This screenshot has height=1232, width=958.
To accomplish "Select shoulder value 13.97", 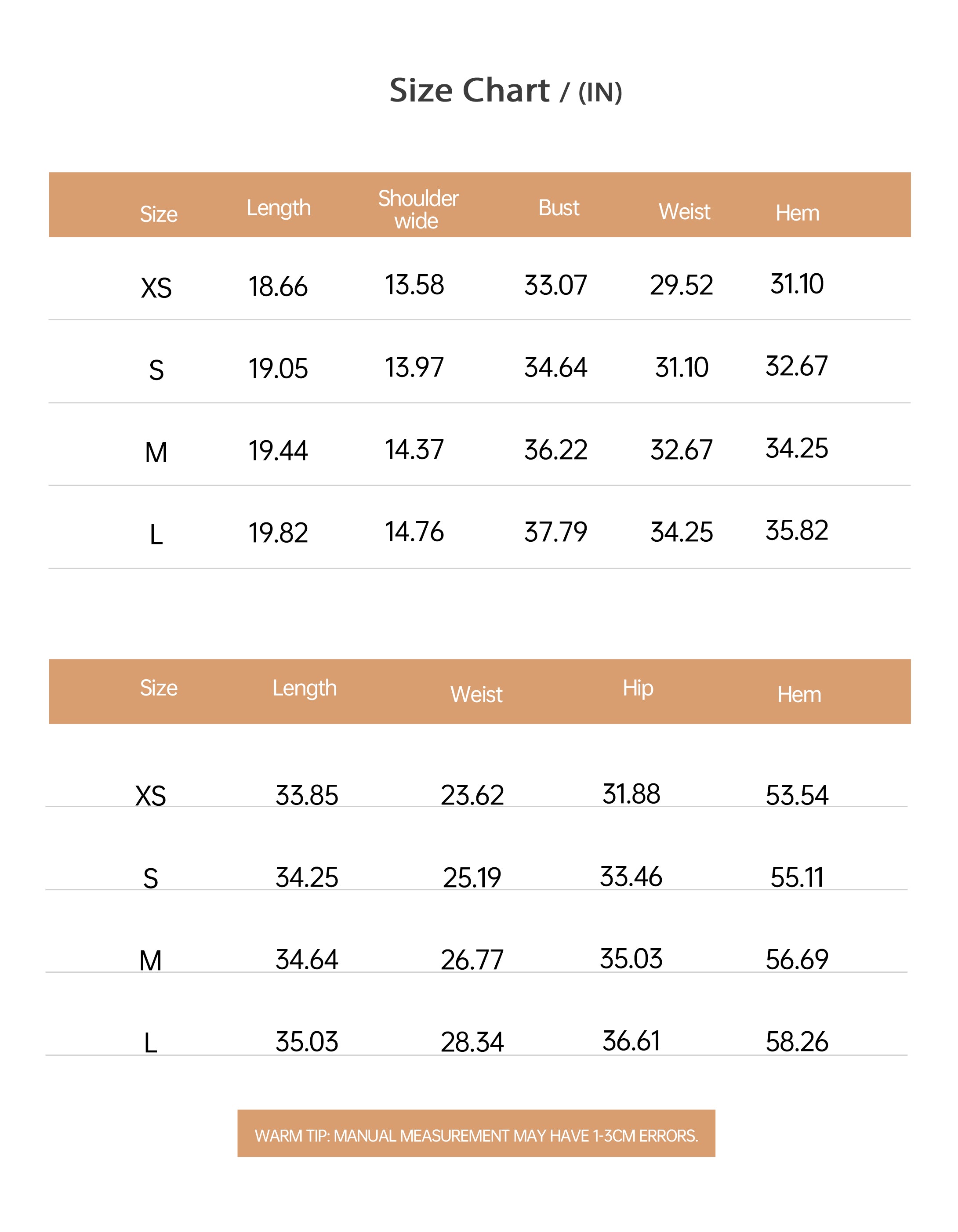I will 415,367.
